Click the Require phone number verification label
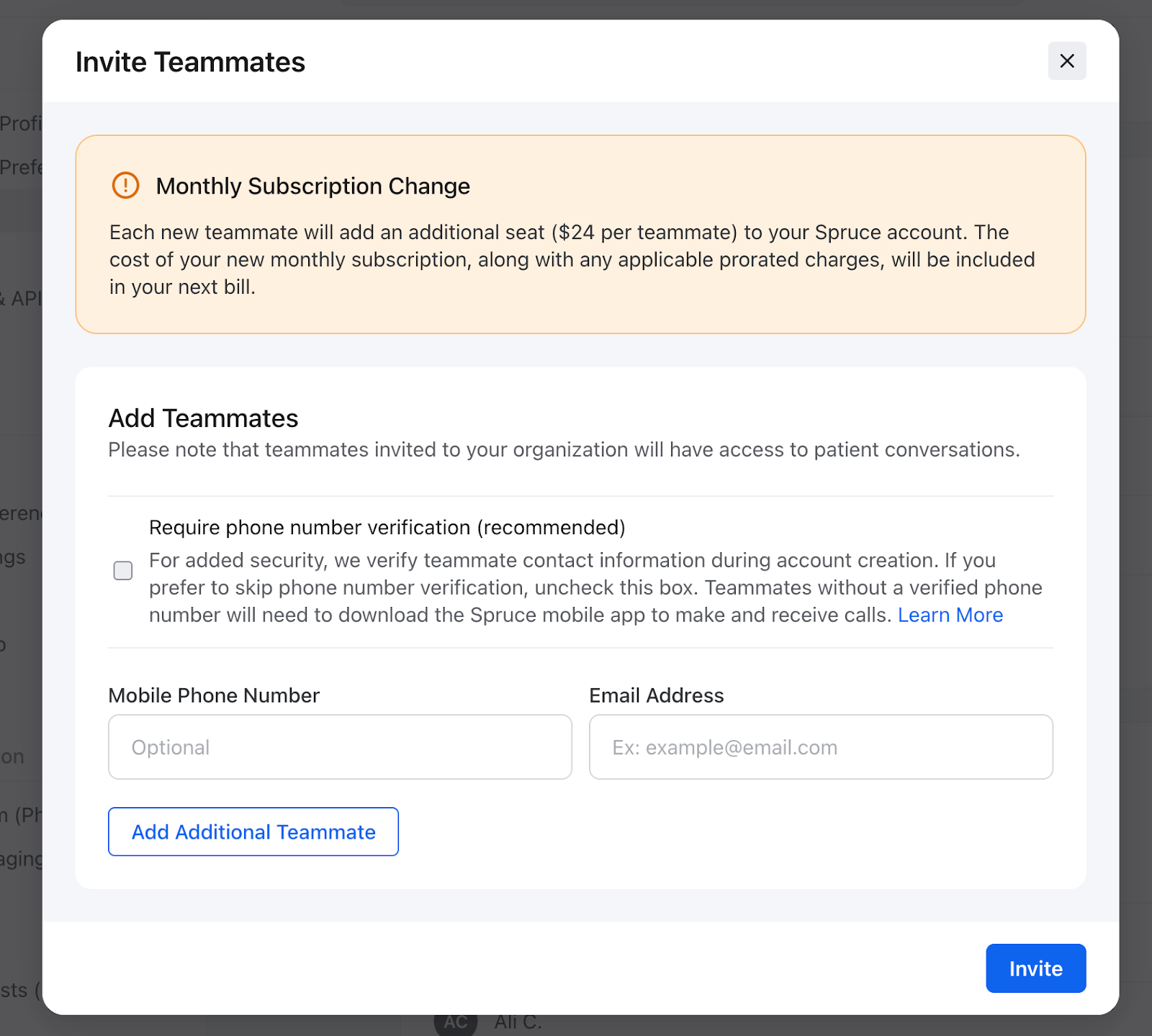This screenshot has height=1036, width=1152. 387,528
